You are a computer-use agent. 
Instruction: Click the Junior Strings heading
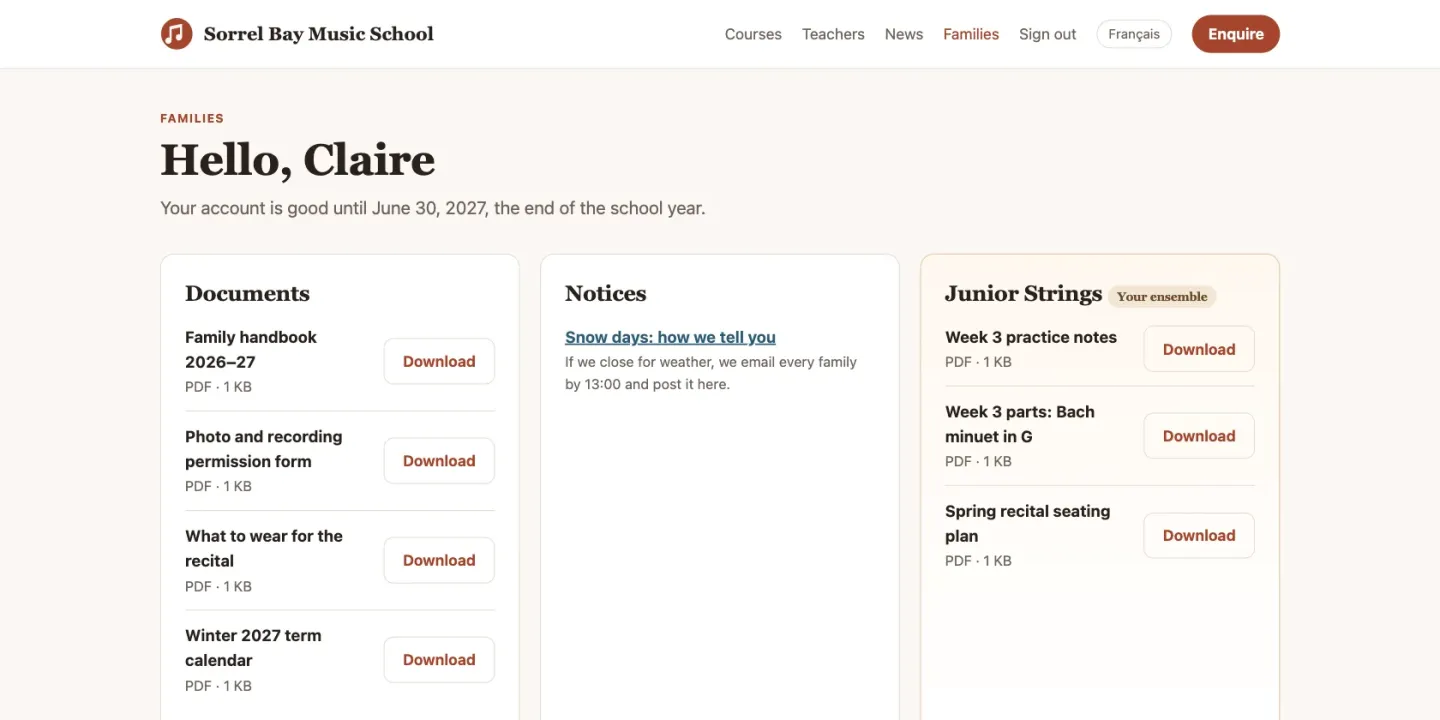1023,293
